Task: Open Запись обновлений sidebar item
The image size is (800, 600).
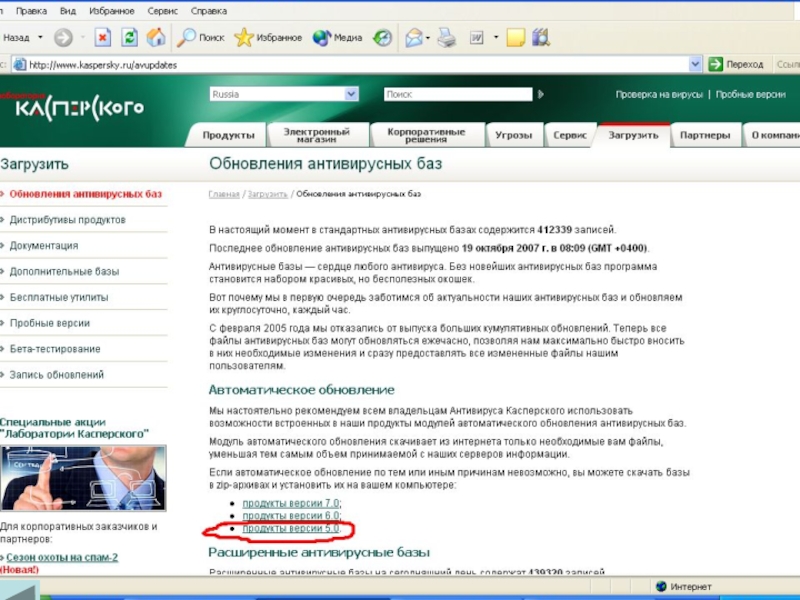Action: coord(56,374)
